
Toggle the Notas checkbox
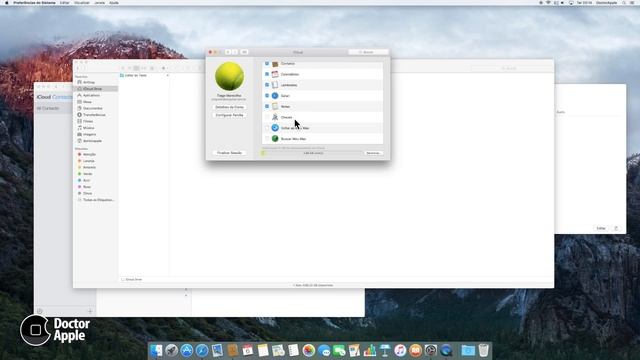267,107
